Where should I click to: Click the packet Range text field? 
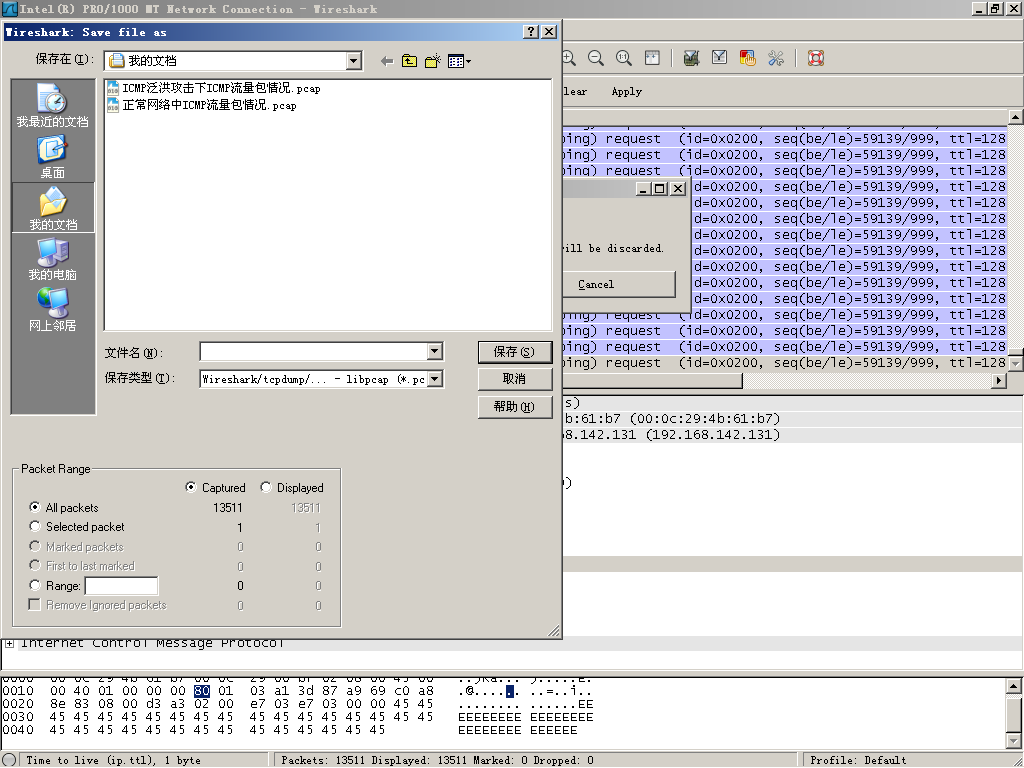(121, 586)
